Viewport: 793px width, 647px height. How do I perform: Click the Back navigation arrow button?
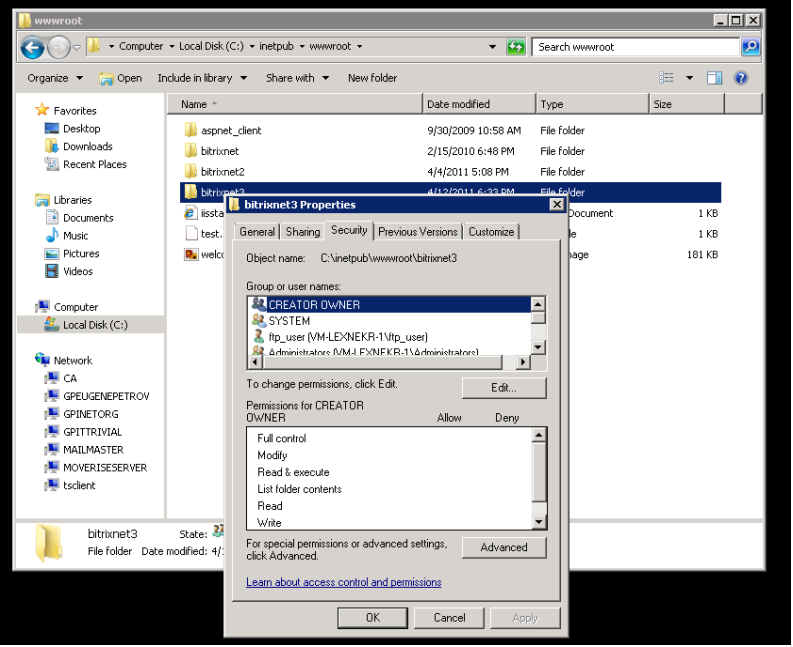click(x=32, y=48)
